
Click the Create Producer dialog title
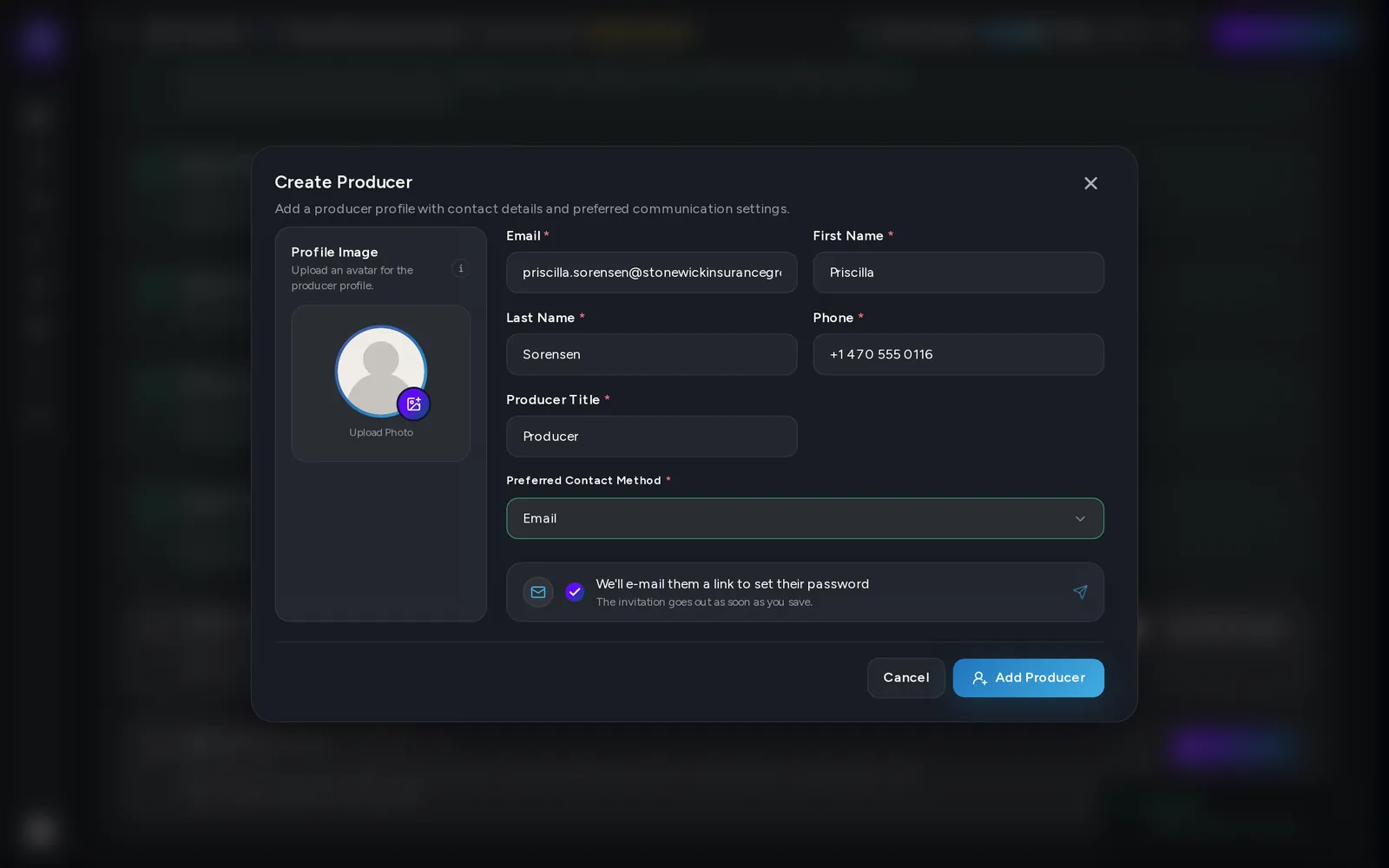[x=343, y=182]
